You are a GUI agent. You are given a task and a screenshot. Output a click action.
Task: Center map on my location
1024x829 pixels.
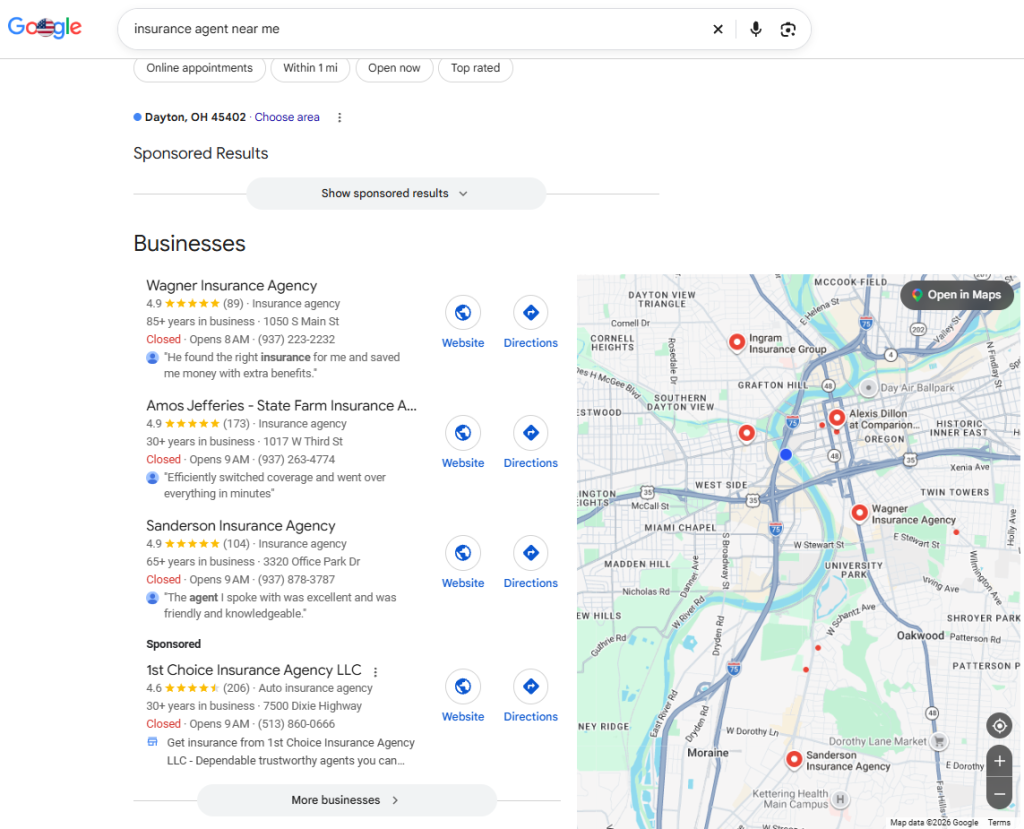[x=999, y=726]
